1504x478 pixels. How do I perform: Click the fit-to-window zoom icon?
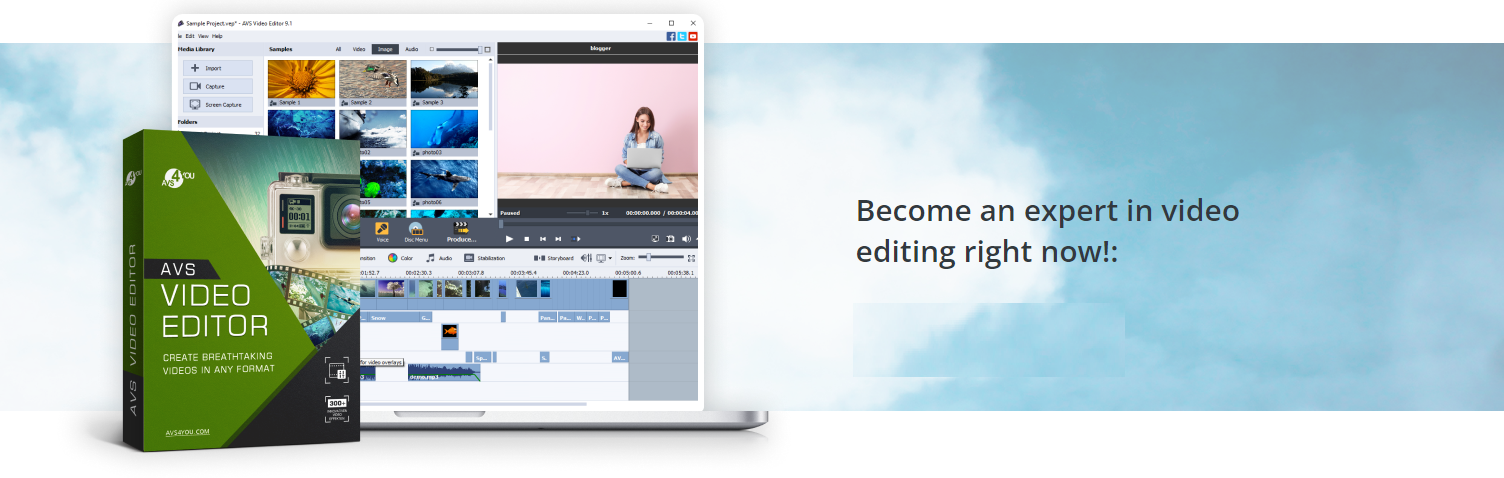coord(691,258)
